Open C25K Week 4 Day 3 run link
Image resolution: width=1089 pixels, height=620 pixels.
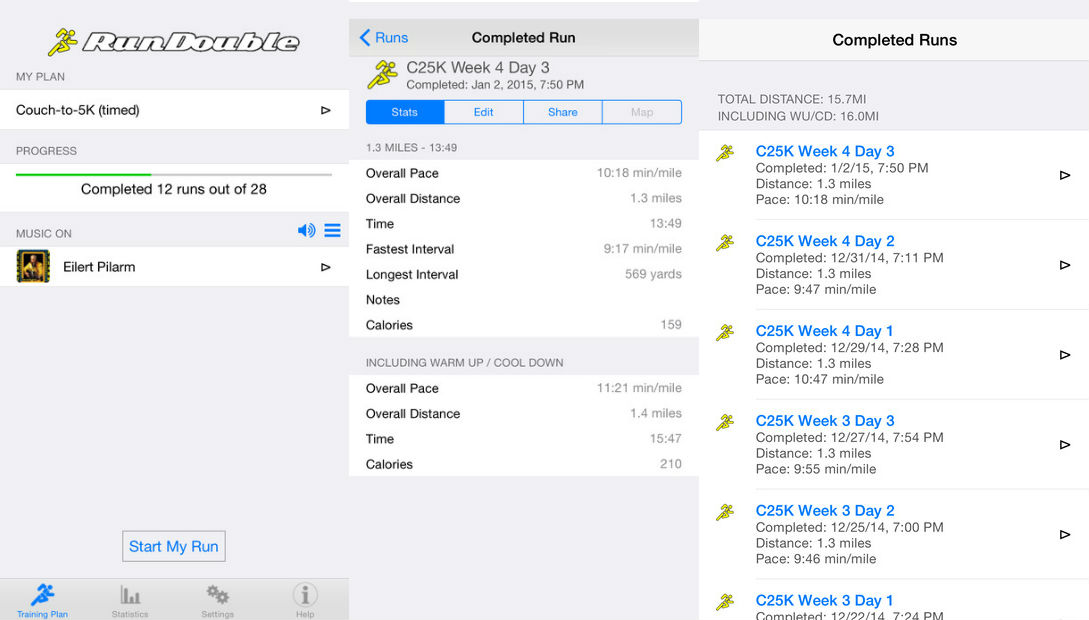[825, 151]
